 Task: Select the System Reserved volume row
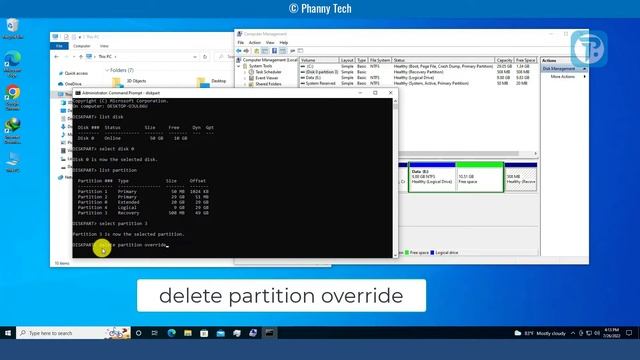pyautogui.click(x=418, y=83)
